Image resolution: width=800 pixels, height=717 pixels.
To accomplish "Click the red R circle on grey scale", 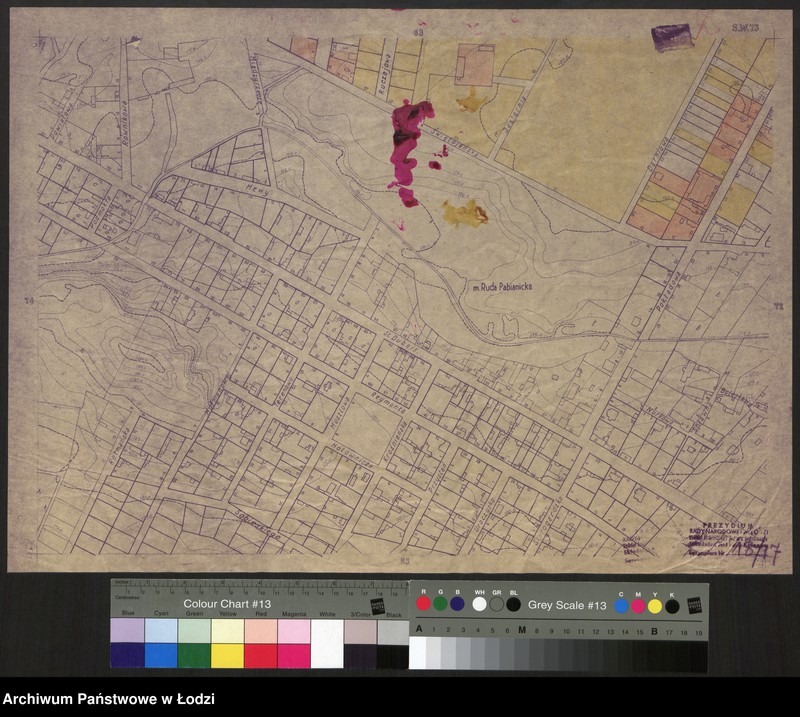I will (x=424, y=603).
